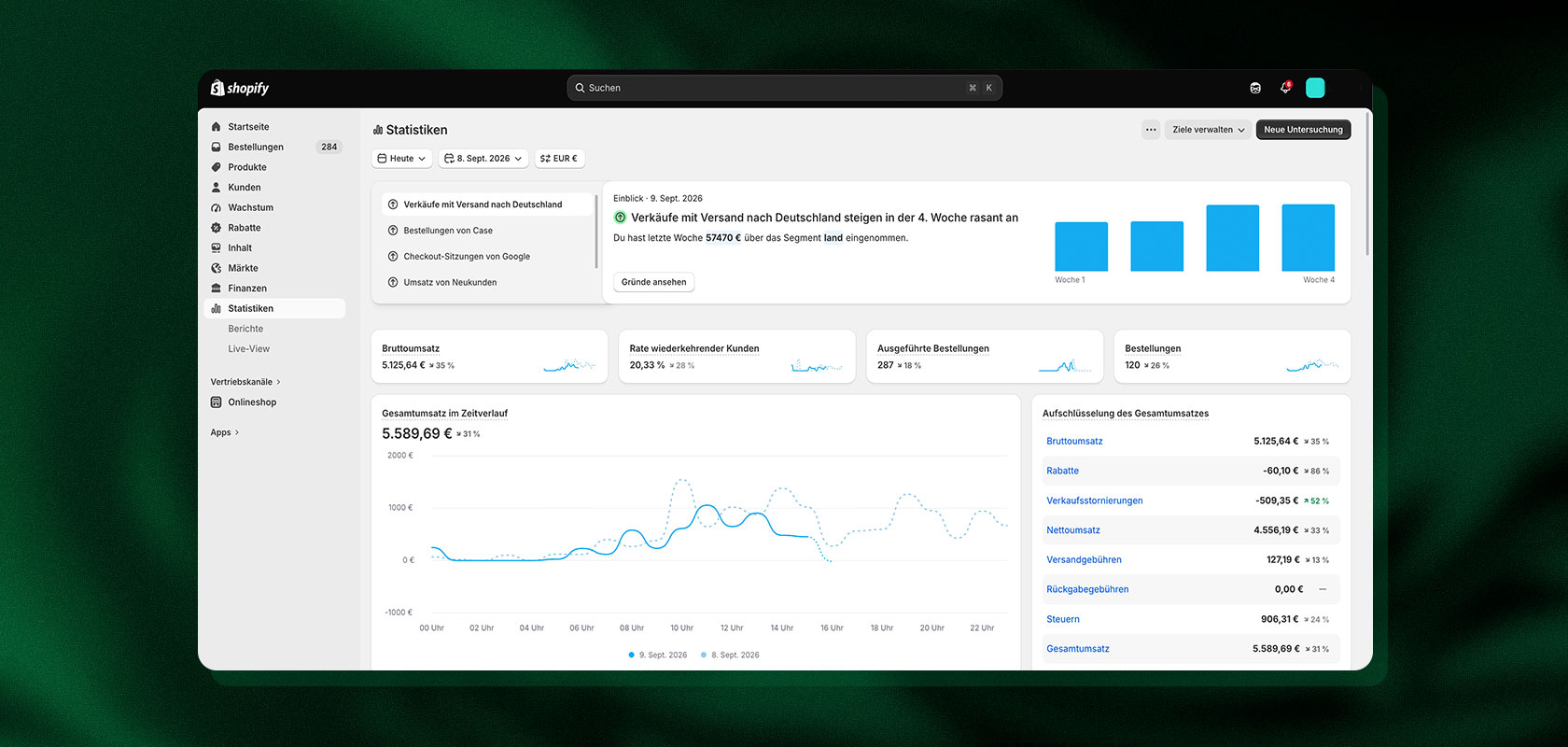1568x747 pixels.
Task: Open the Versandgebühren breakdown link
Action: 1084,560
